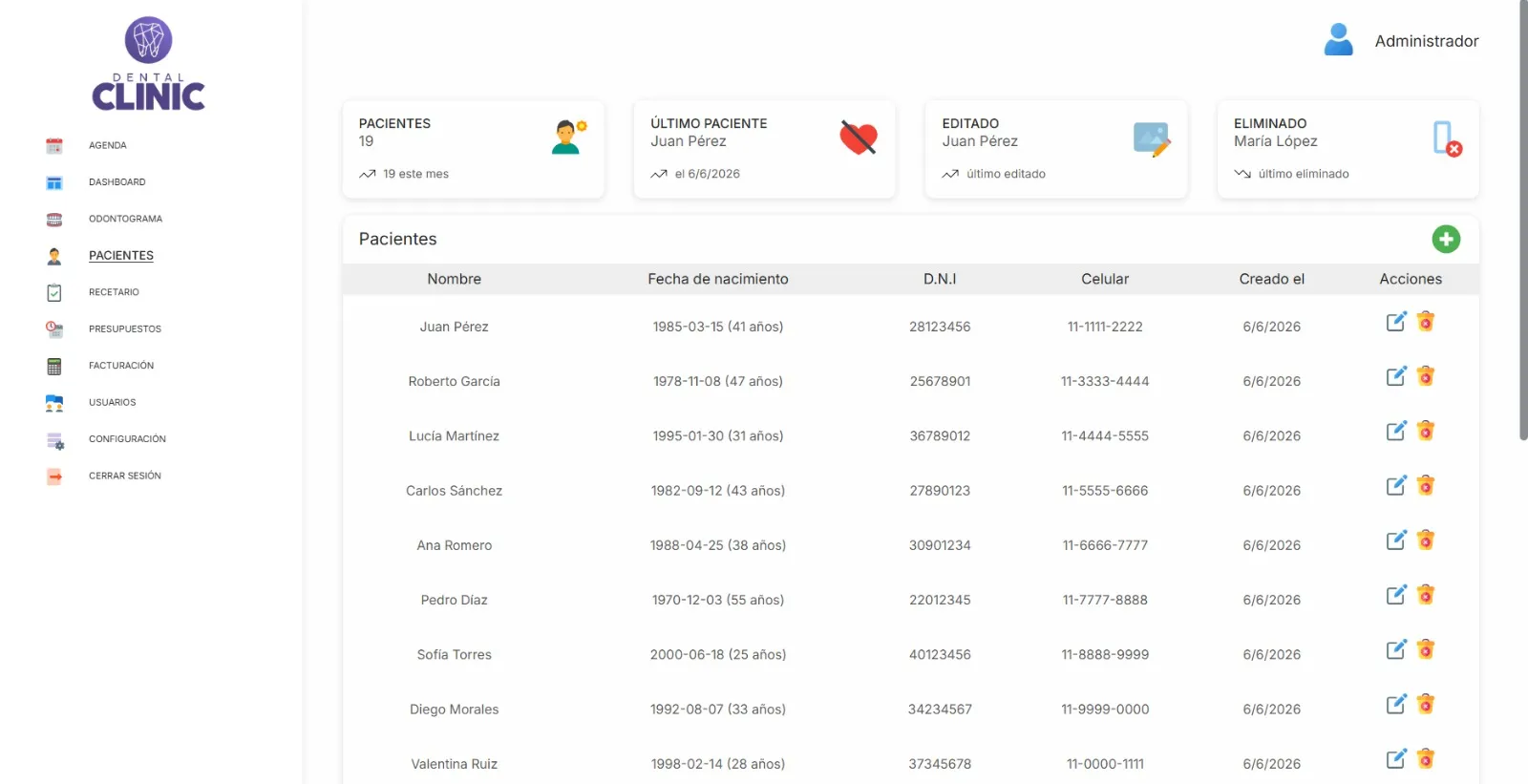Click the Recetario clipboard icon

coord(54,293)
